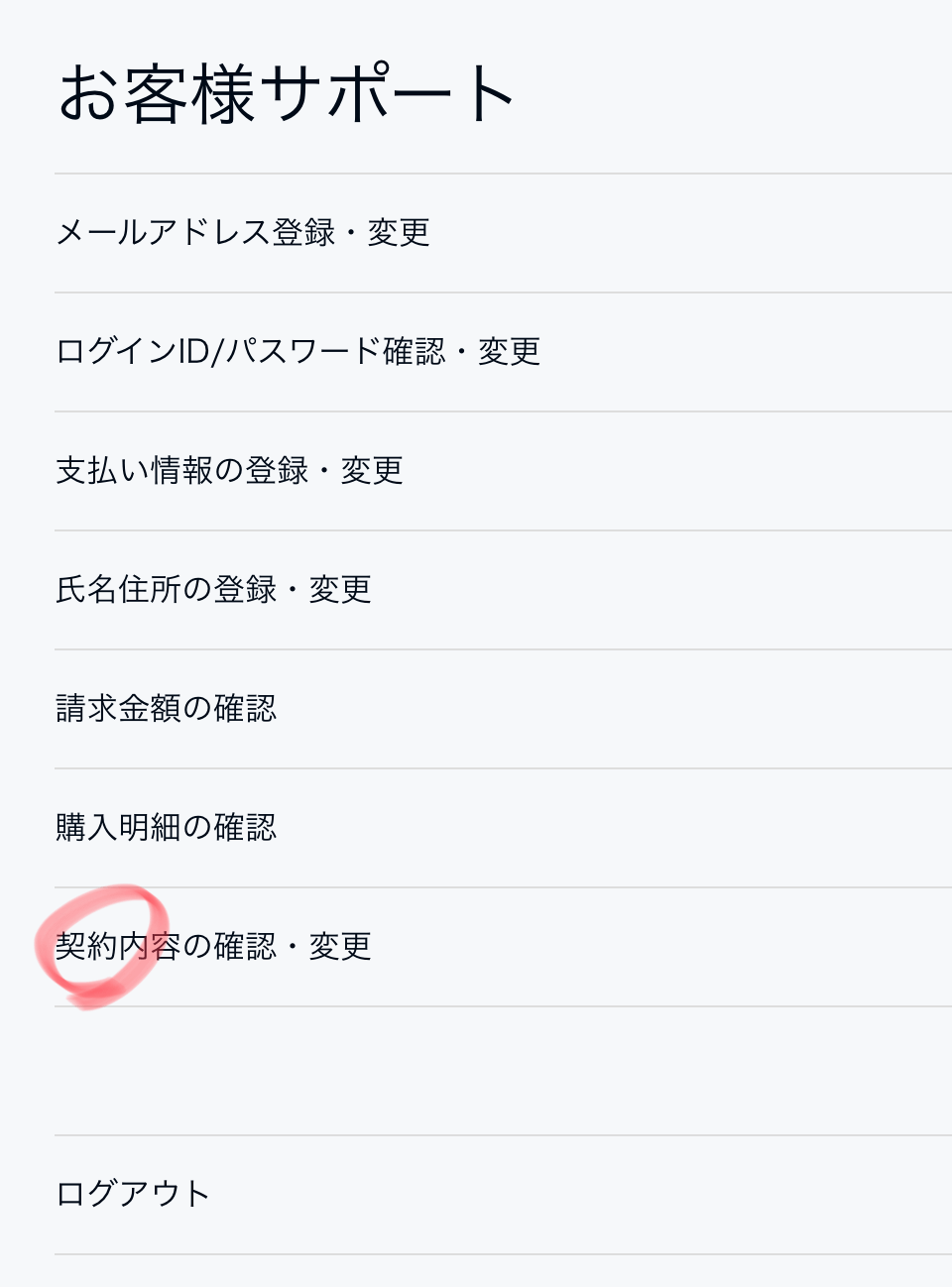Edit name and address registration
The width and height of the screenshot is (952, 1287).
tap(503, 590)
